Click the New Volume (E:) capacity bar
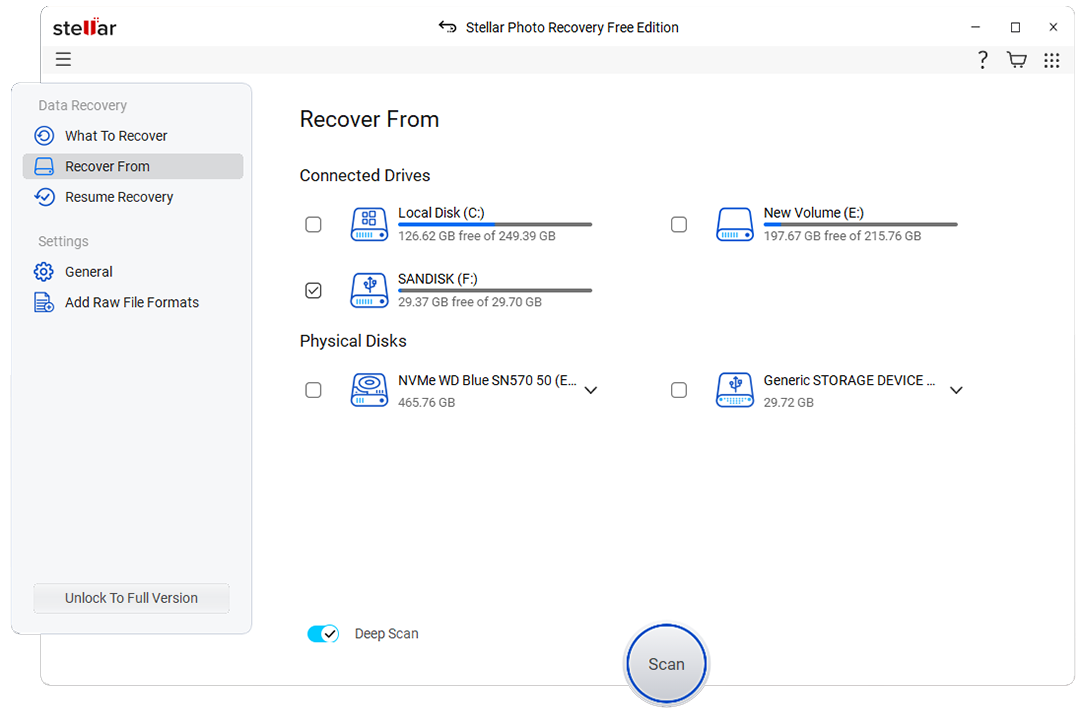 pos(860,225)
